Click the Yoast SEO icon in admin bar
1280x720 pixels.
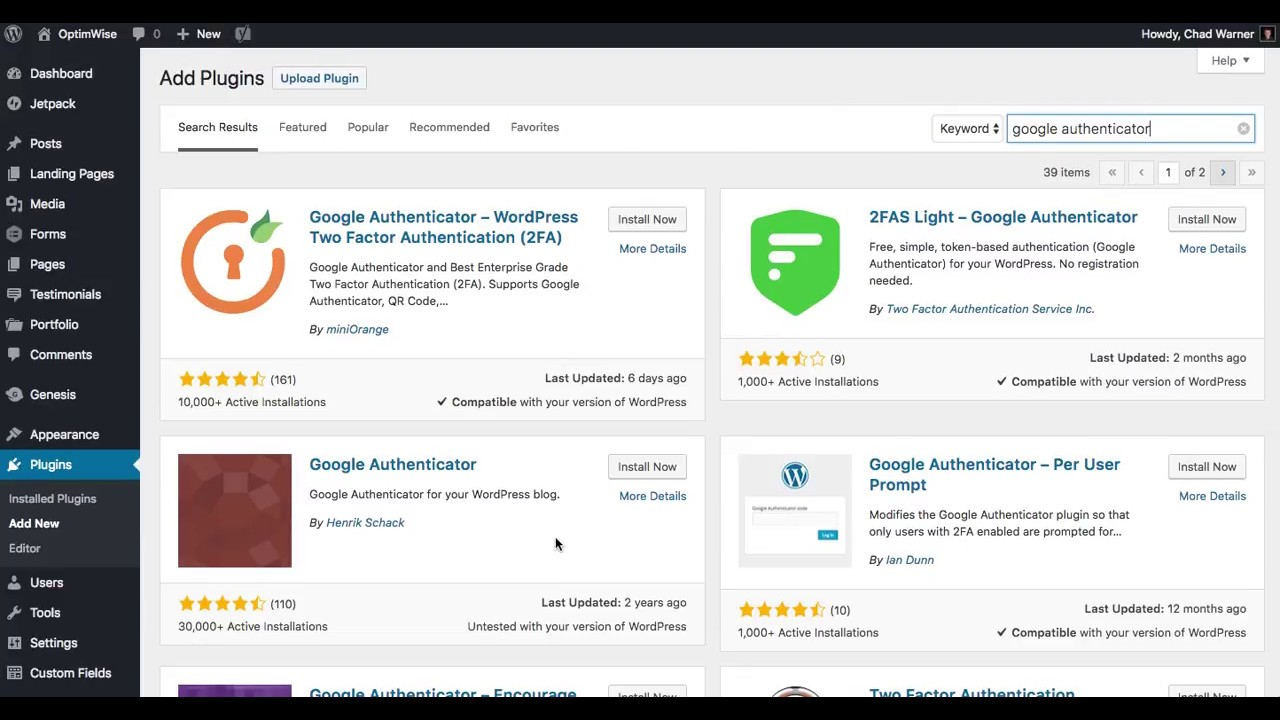pos(242,34)
